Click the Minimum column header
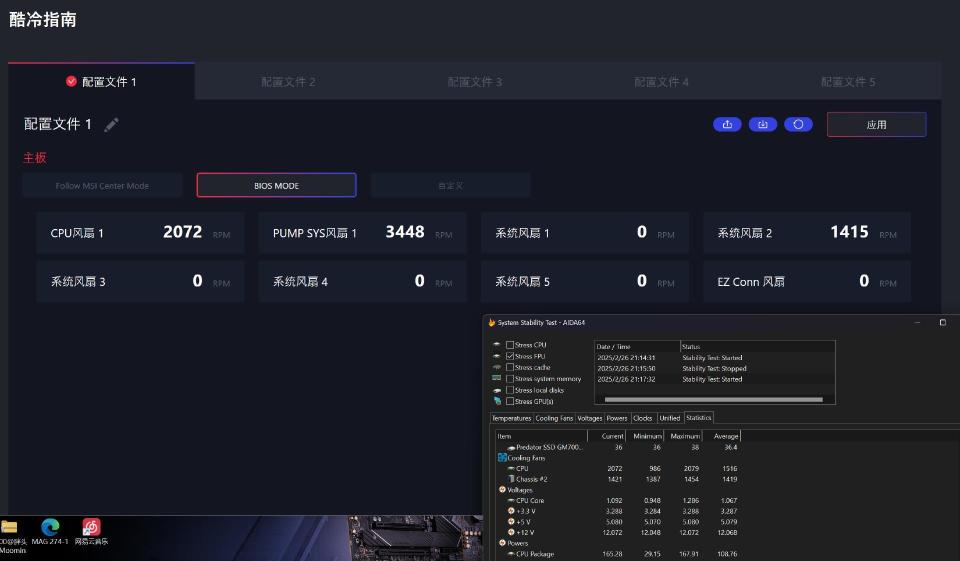 [x=644, y=436]
